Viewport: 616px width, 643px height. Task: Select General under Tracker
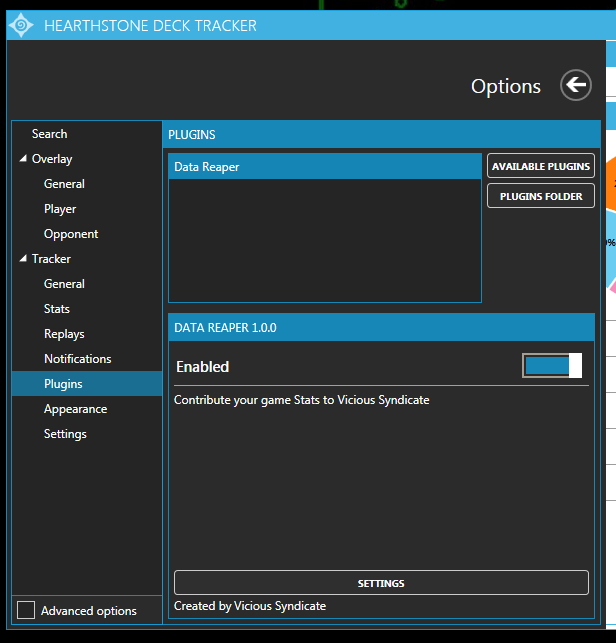tap(64, 284)
